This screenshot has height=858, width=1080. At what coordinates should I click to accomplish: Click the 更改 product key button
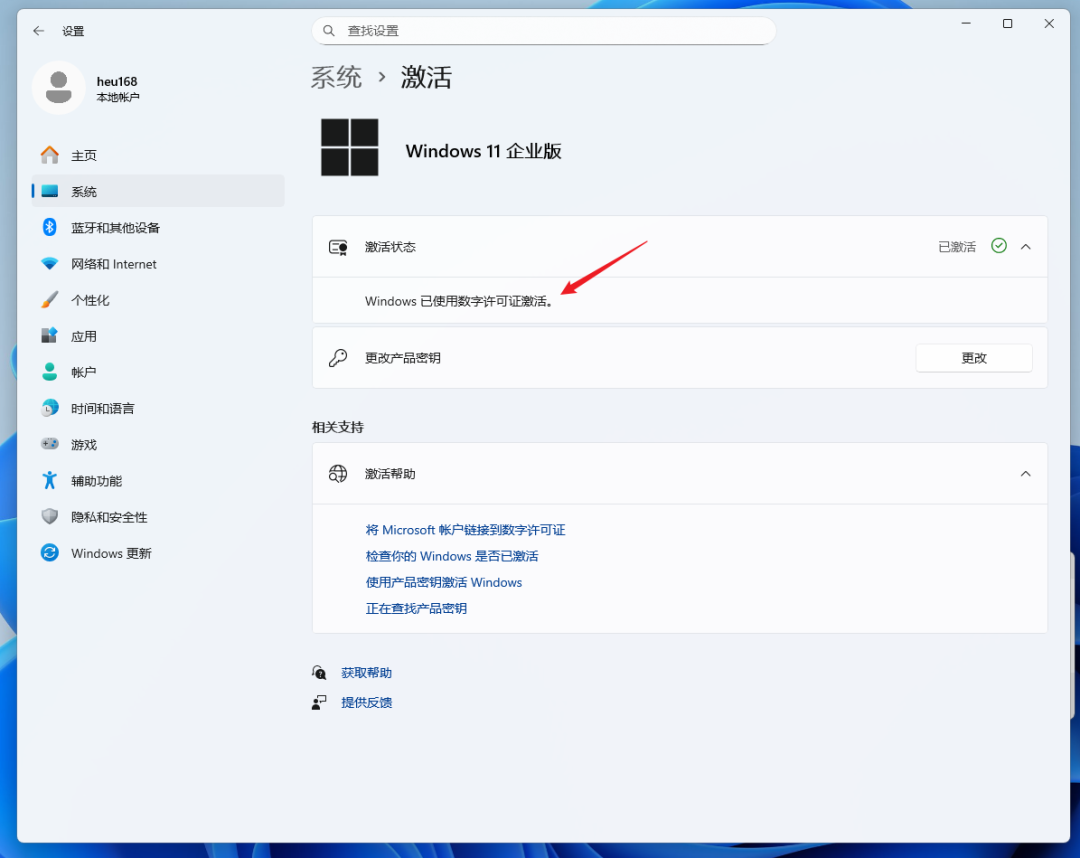pos(973,357)
